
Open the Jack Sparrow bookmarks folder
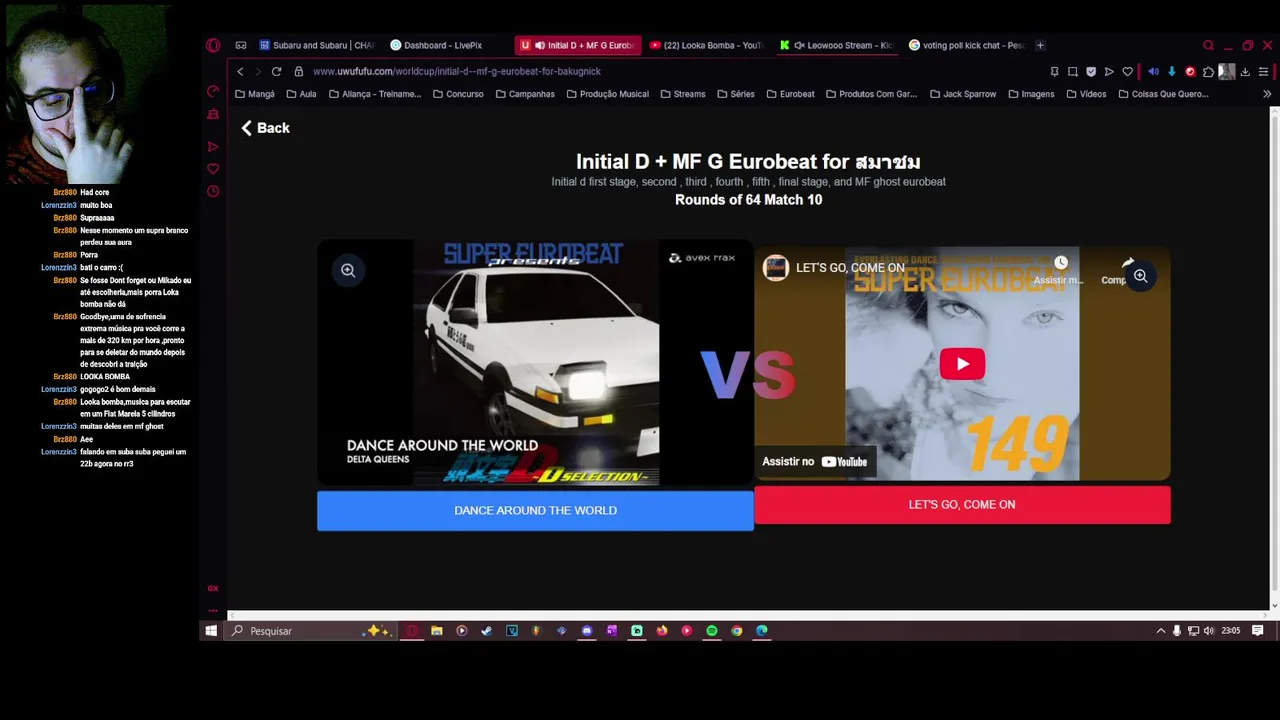963,94
